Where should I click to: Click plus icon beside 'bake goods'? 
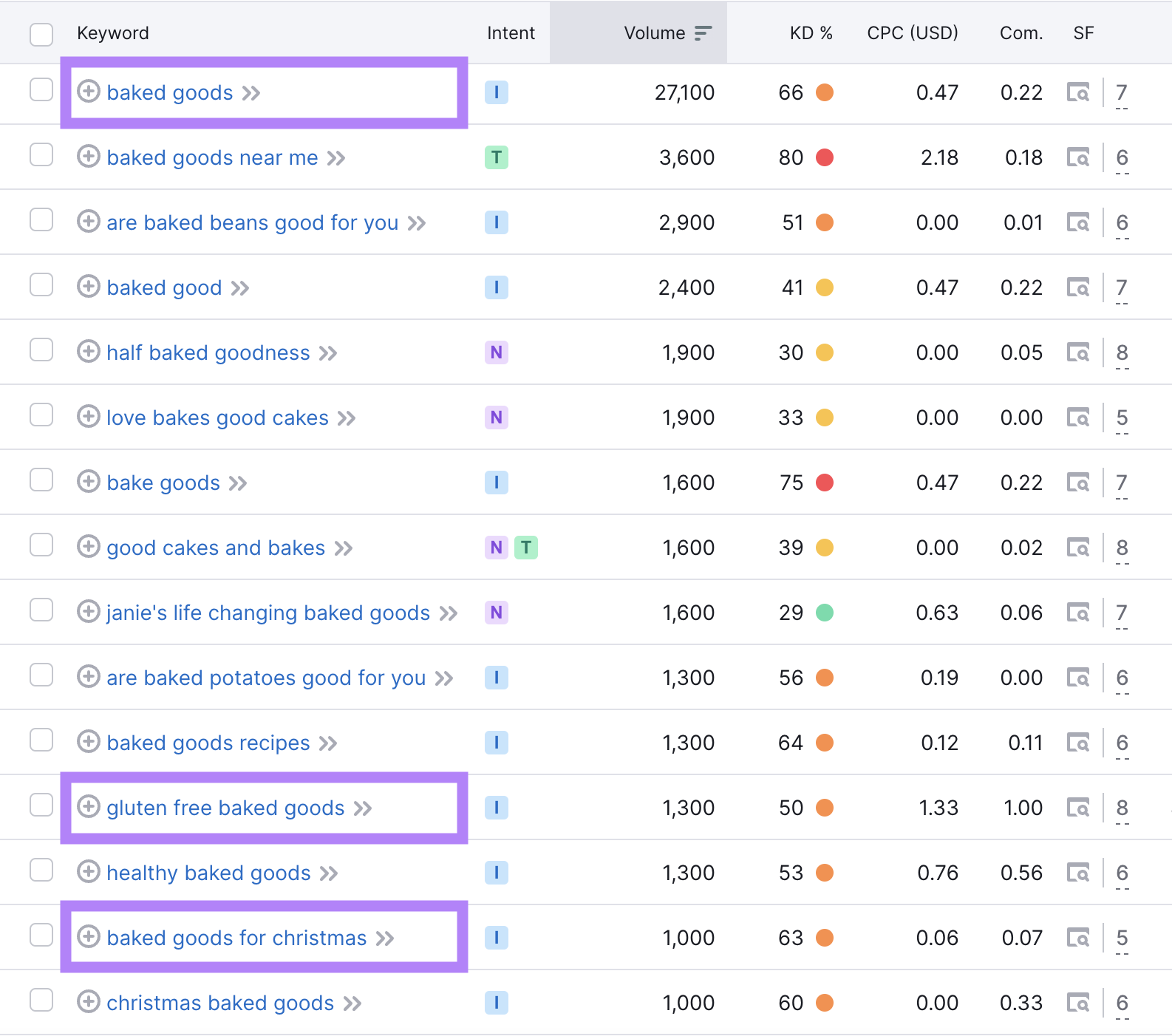[89, 481]
